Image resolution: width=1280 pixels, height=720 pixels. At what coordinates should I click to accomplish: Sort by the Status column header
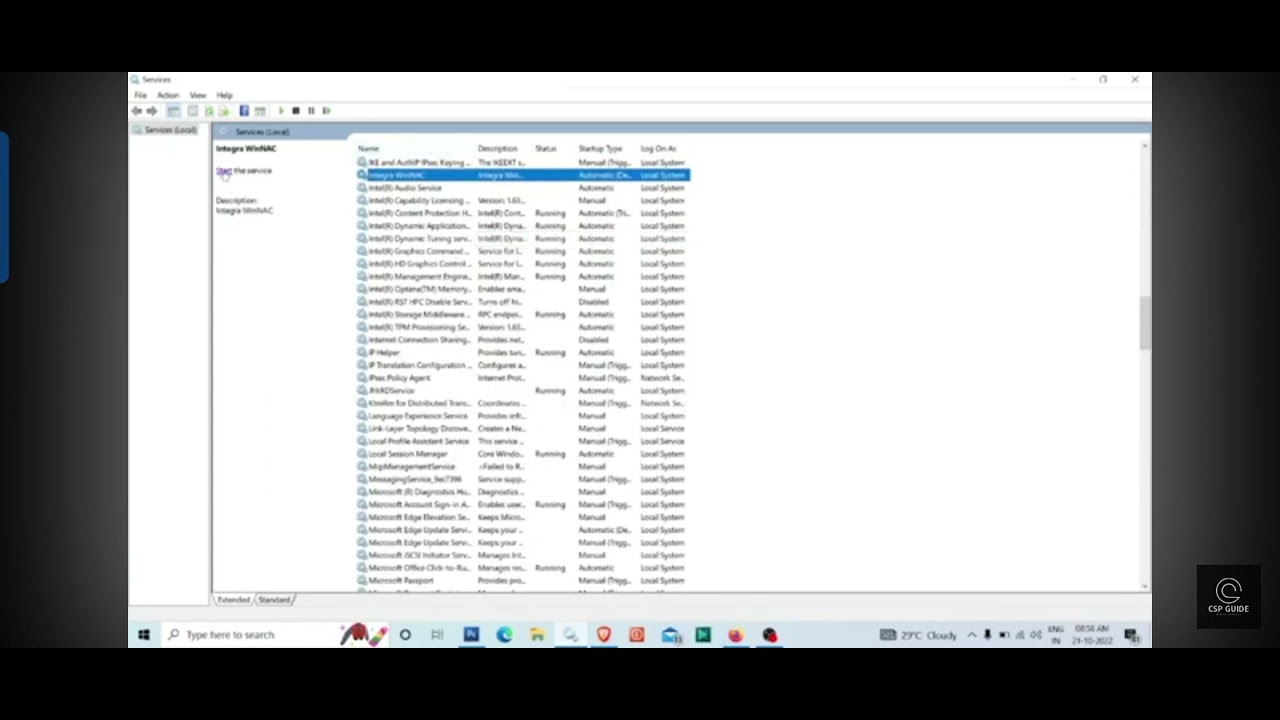pyautogui.click(x=545, y=149)
